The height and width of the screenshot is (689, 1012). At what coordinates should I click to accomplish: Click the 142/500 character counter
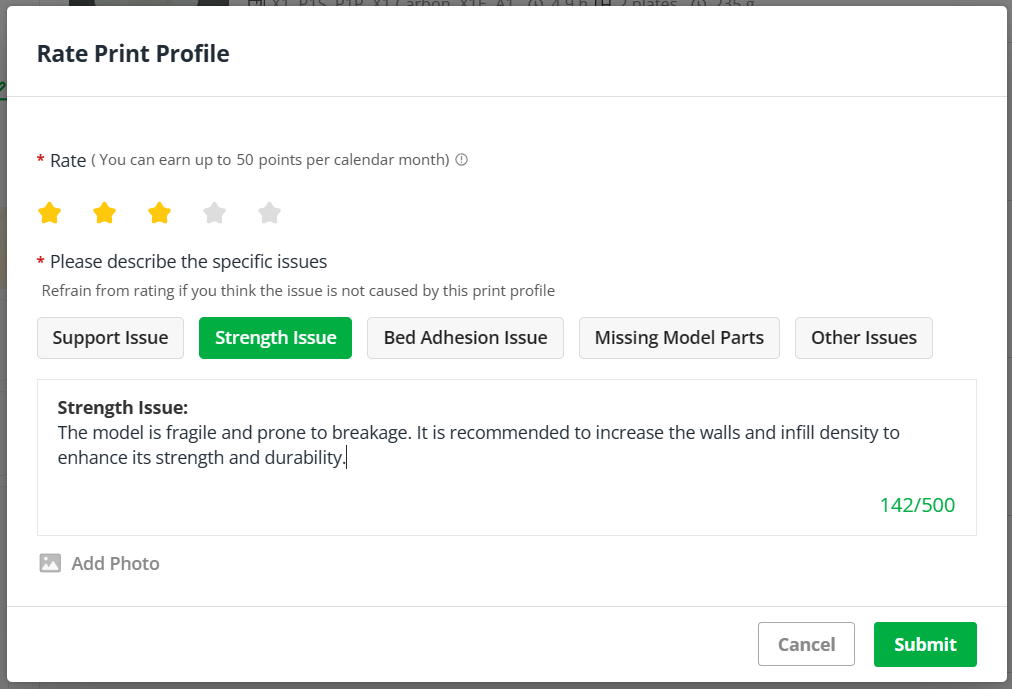point(917,504)
